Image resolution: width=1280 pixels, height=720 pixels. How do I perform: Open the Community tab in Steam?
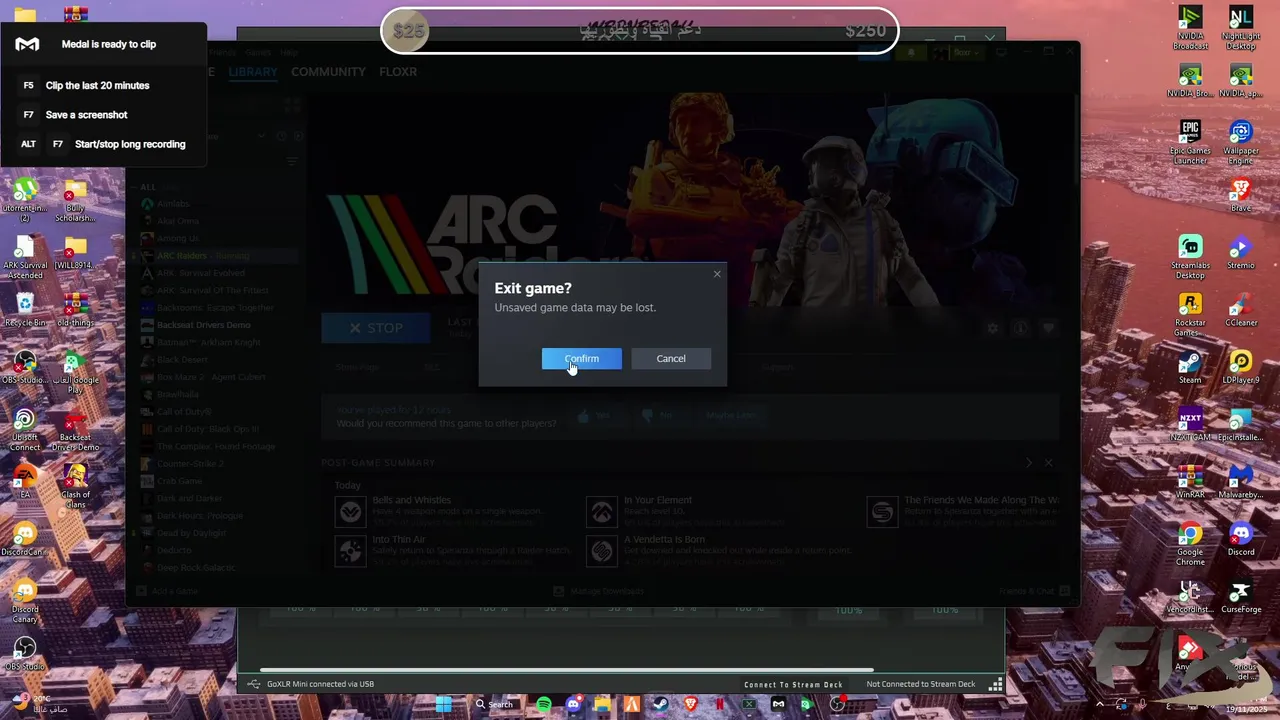tap(328, 72)
